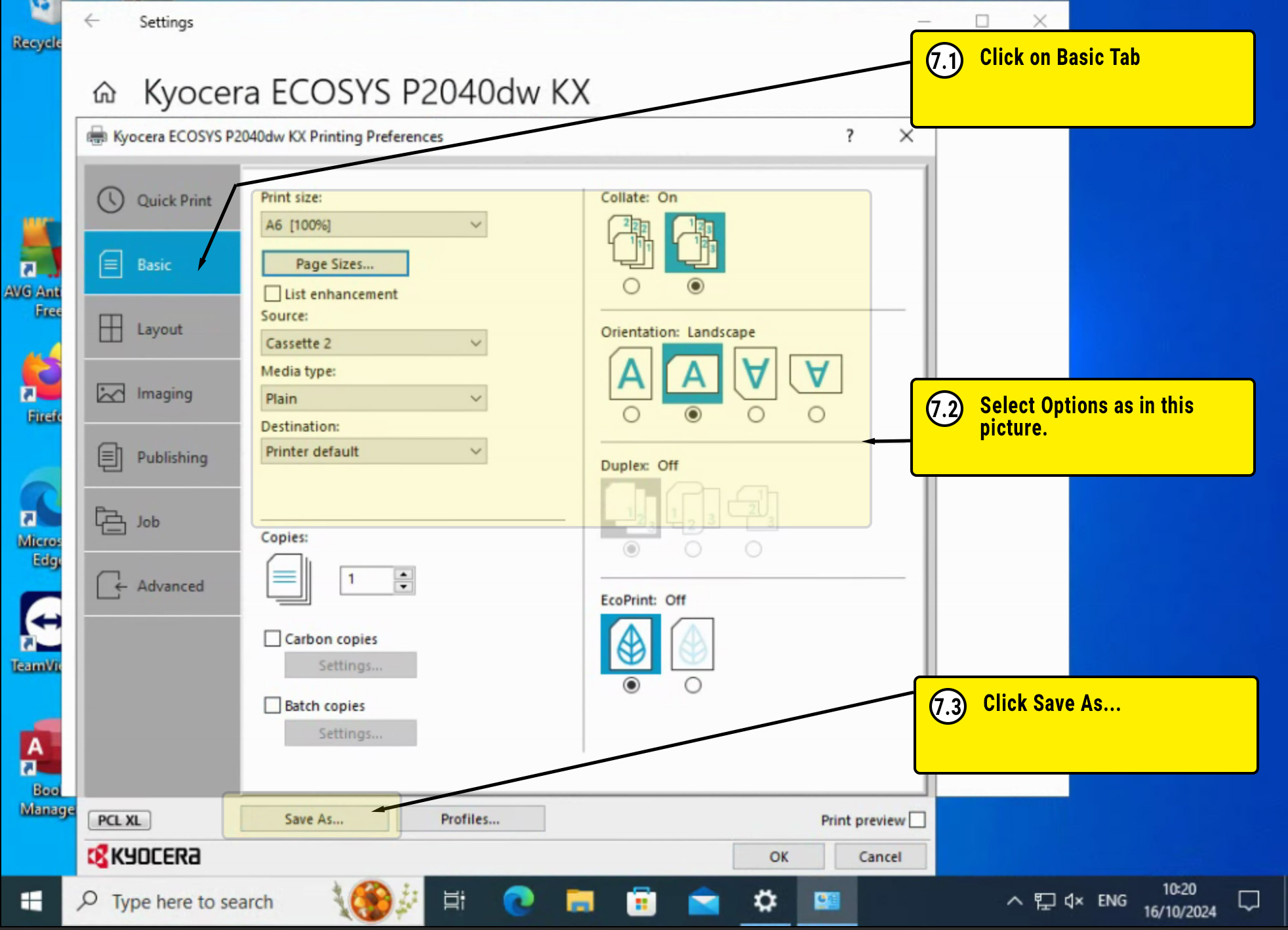Open Mail app from the taskbar
The width and height of the screenshot is (1288, 930).
(x=703, y=902)
